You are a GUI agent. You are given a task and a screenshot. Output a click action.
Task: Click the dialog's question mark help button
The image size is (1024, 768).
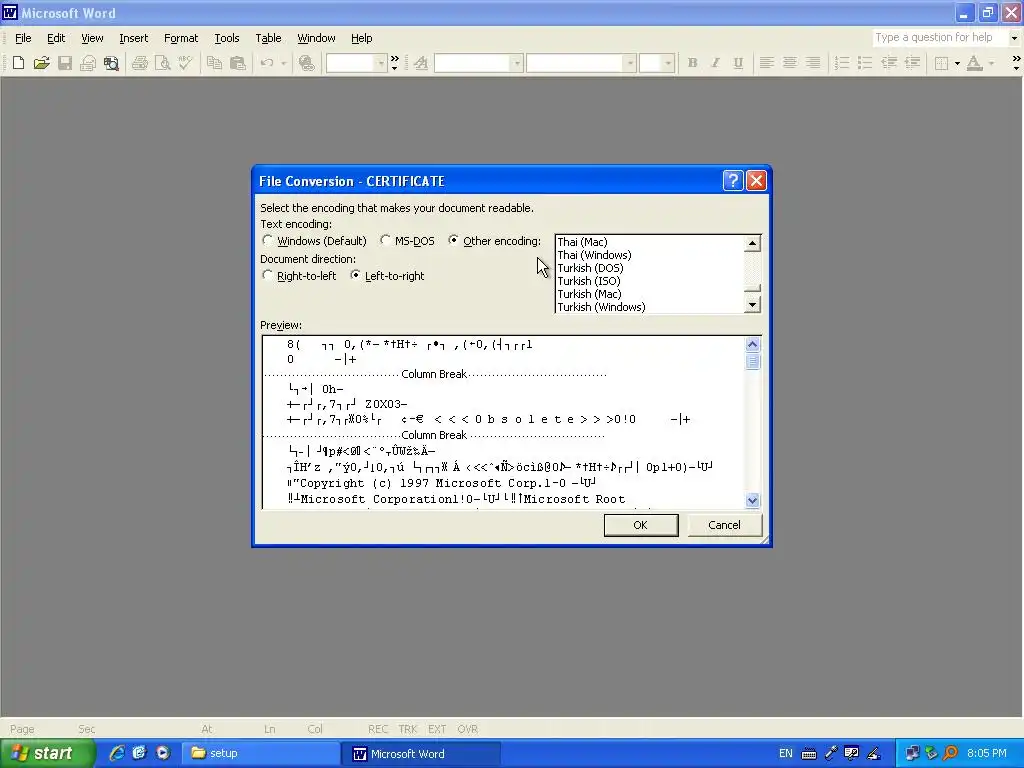pyautogui.click(x=733, y=180)
